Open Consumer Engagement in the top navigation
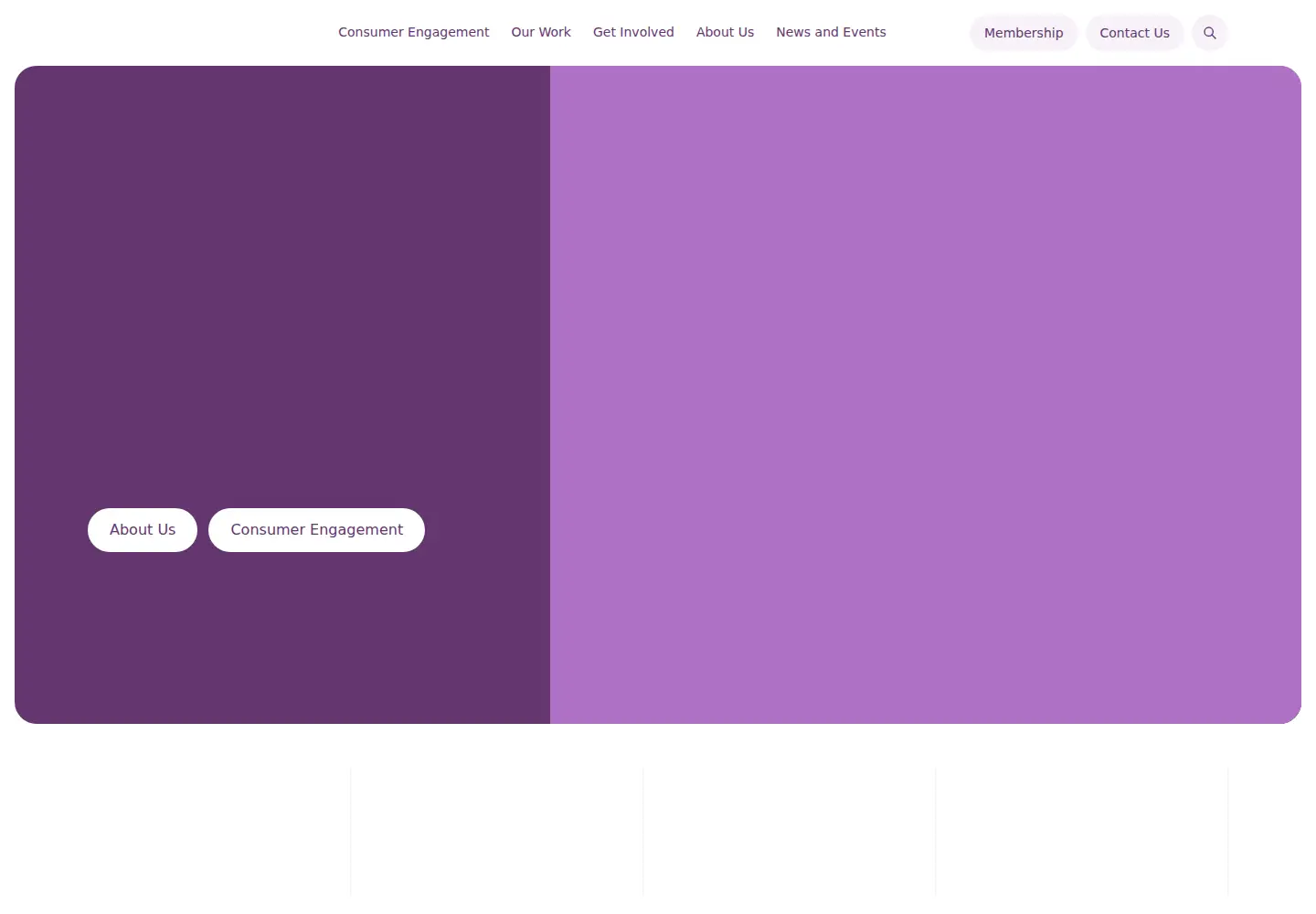1316x914 pixels. (413, 32)
